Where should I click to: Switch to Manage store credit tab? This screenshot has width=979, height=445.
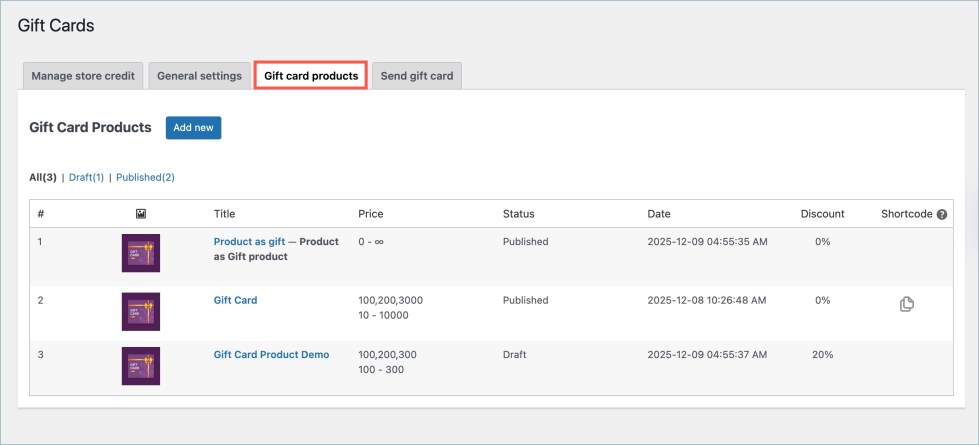[x=83, y=76]
